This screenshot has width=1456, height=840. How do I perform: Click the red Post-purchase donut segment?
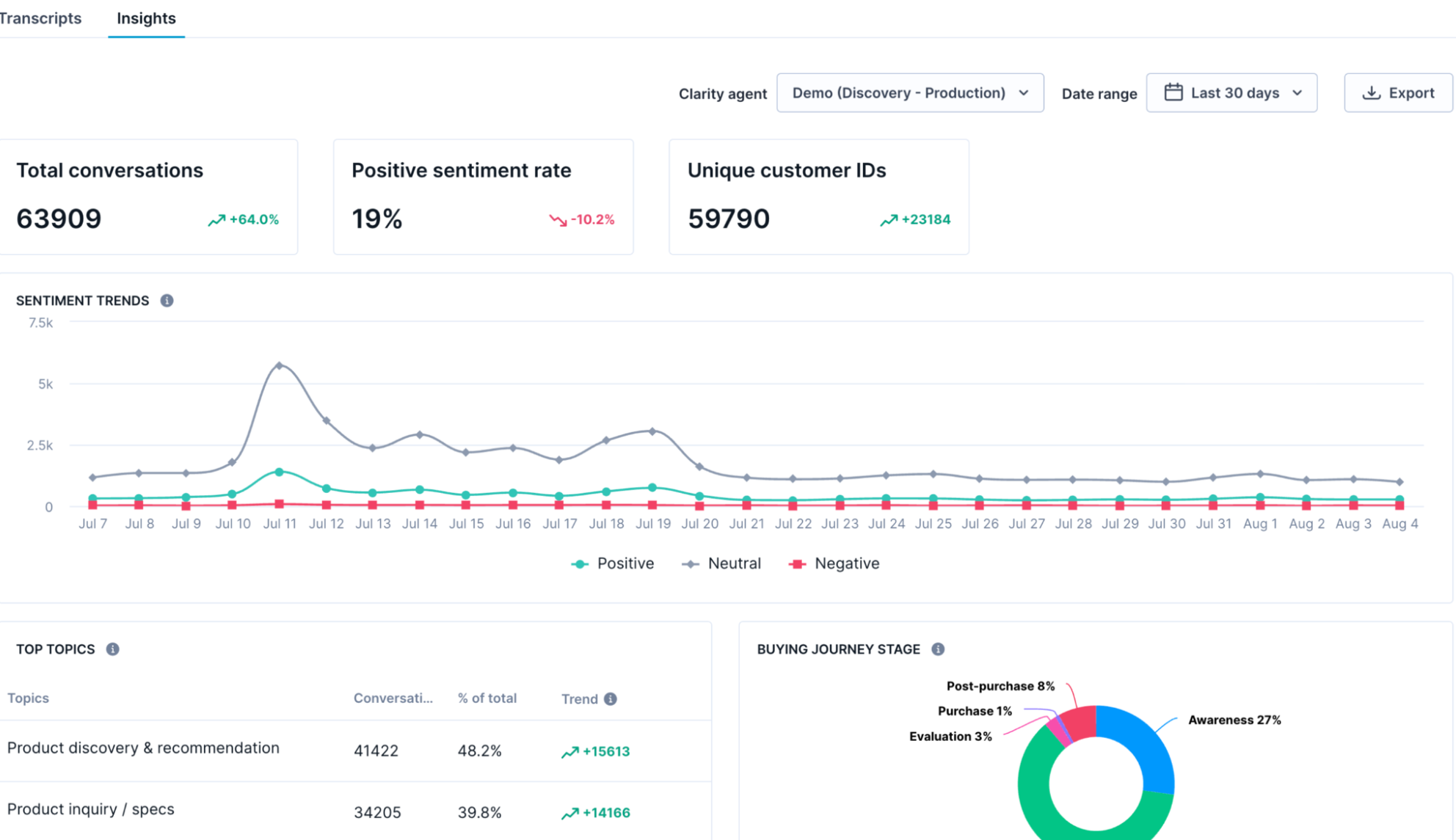(1081, 722)
